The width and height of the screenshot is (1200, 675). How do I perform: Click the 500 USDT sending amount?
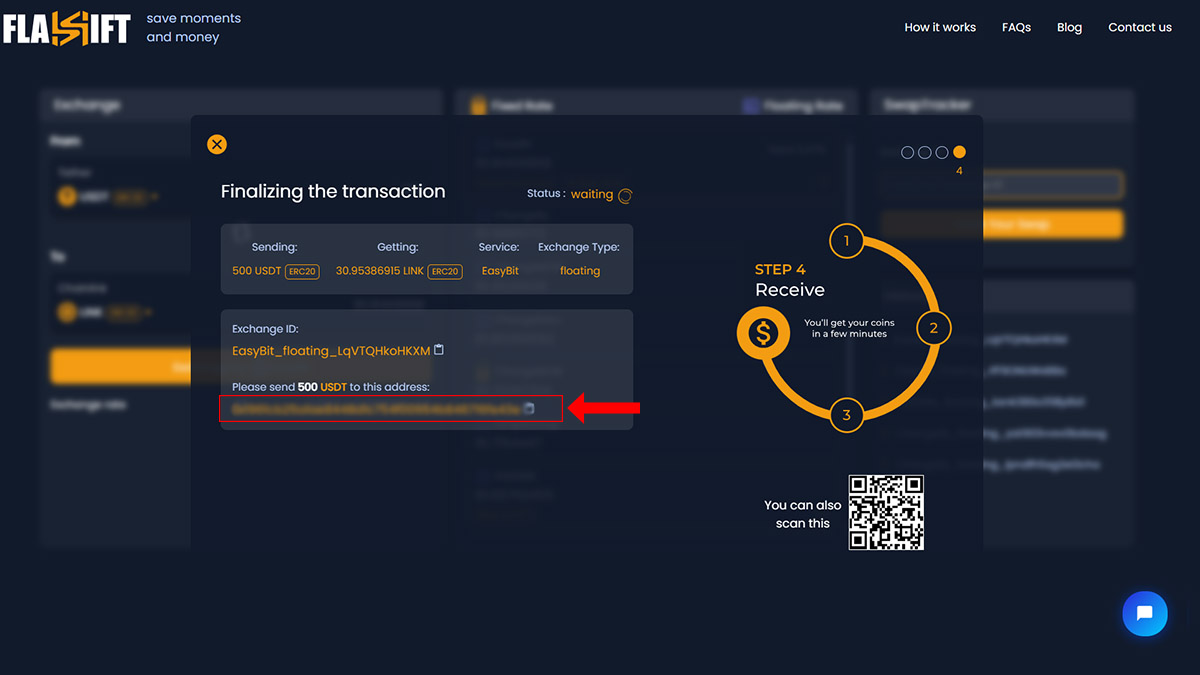[x=256, y=271]
